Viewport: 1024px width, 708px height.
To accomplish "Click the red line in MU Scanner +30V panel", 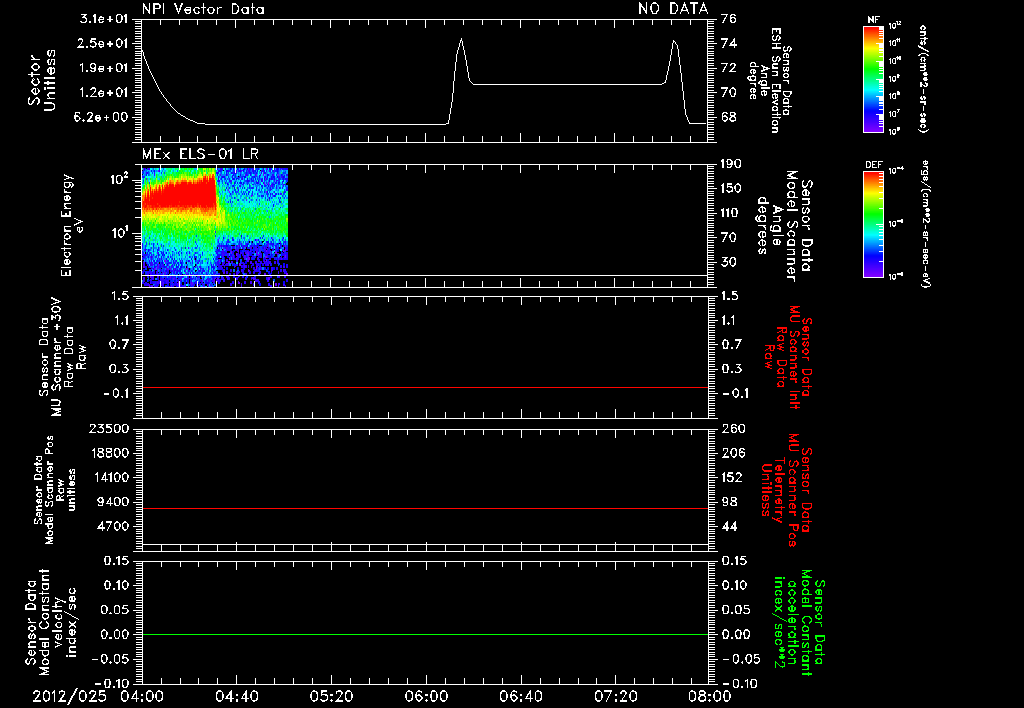I will [425, 387].
